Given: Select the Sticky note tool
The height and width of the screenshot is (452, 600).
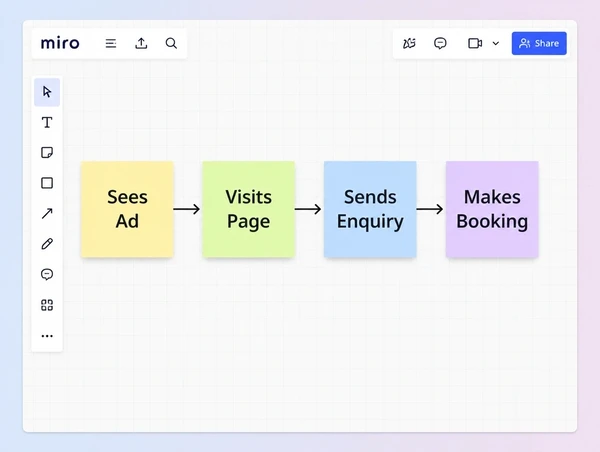Looking at the screenshot, I should tap(47, 153).
